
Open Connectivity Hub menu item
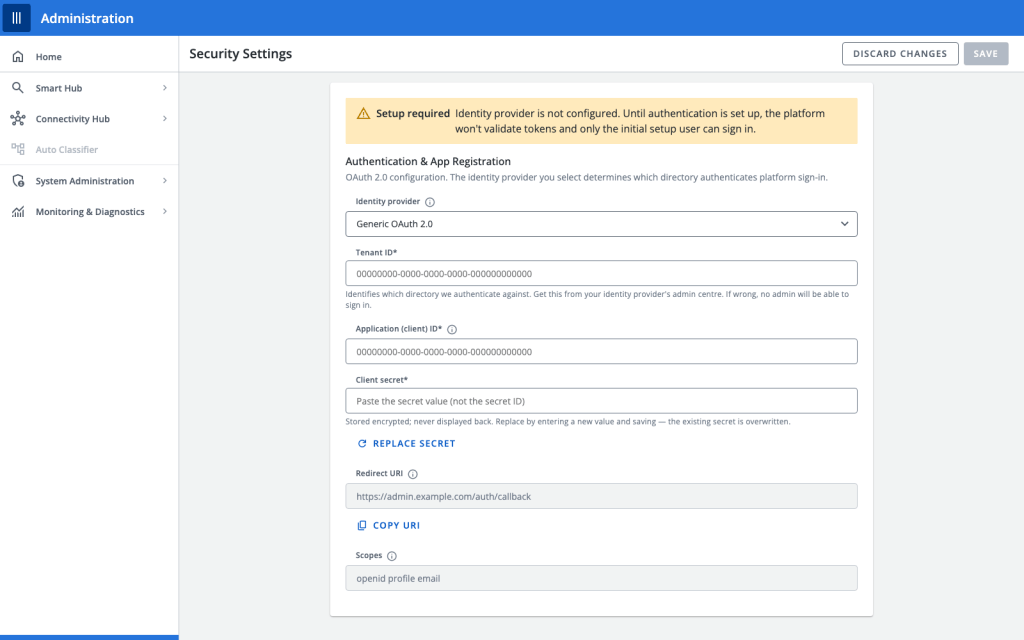click(89, 118)
